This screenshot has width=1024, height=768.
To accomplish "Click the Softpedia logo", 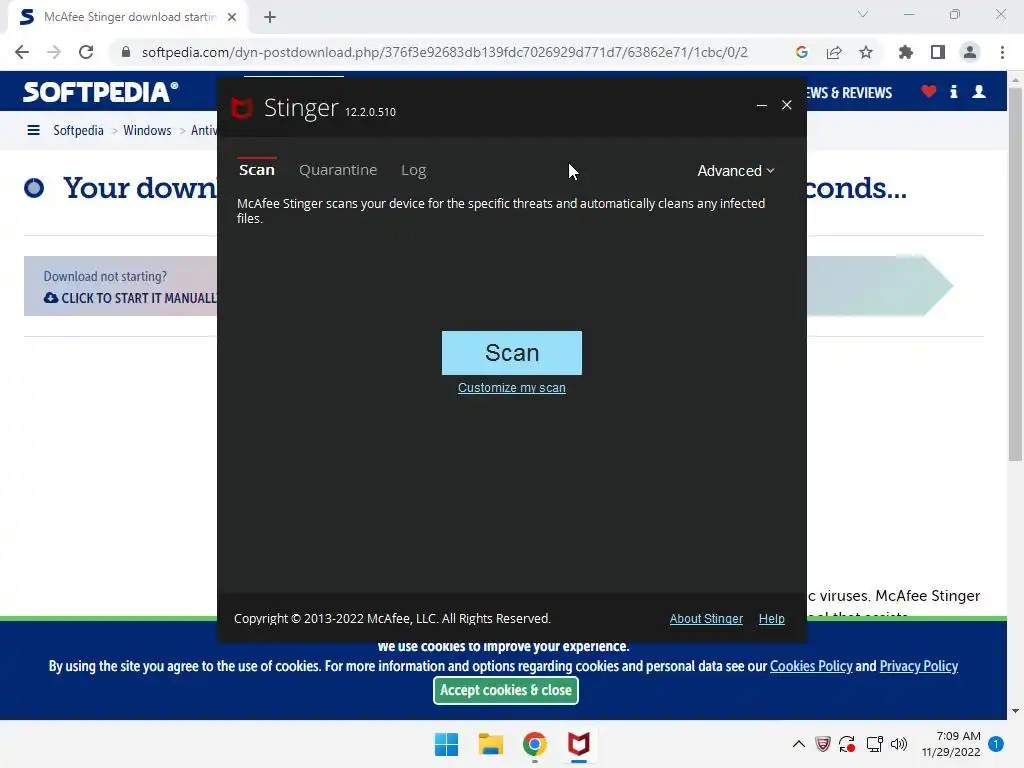I will coord(101,92).
